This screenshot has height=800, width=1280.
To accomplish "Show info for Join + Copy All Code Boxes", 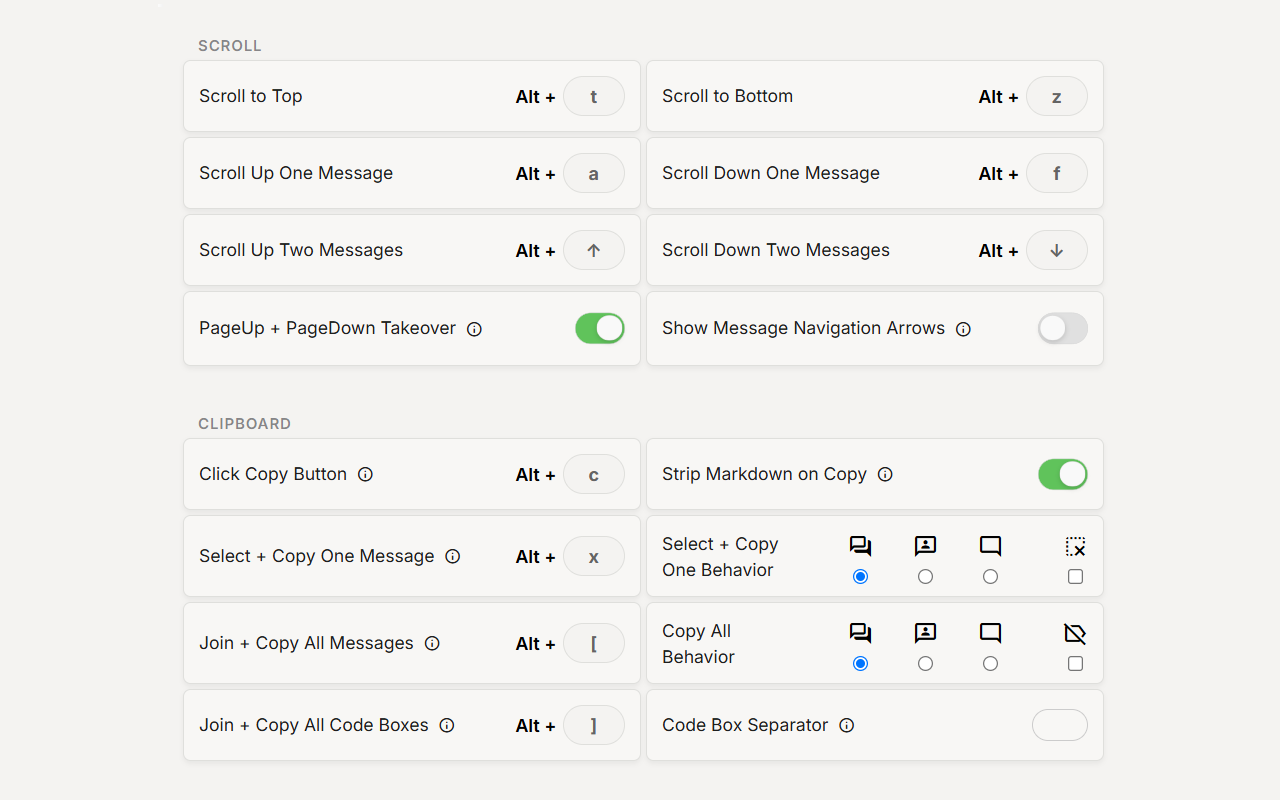I will coord(447,726).
